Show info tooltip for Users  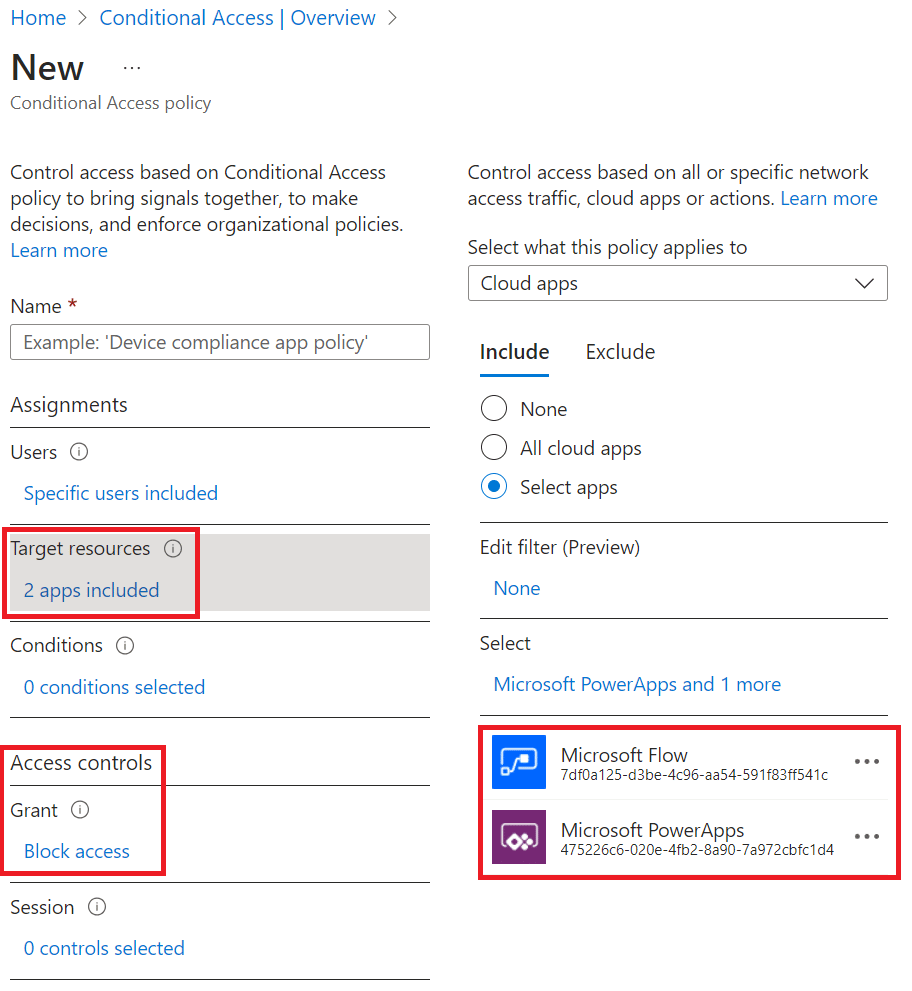coord(79,452)
